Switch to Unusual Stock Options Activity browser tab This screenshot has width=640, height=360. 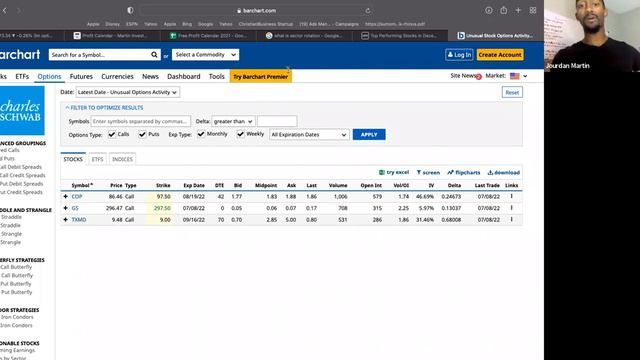(x=495, y=36)
